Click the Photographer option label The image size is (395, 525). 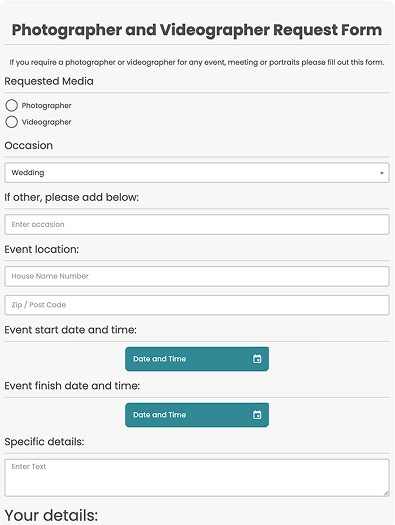click(47, 105)
